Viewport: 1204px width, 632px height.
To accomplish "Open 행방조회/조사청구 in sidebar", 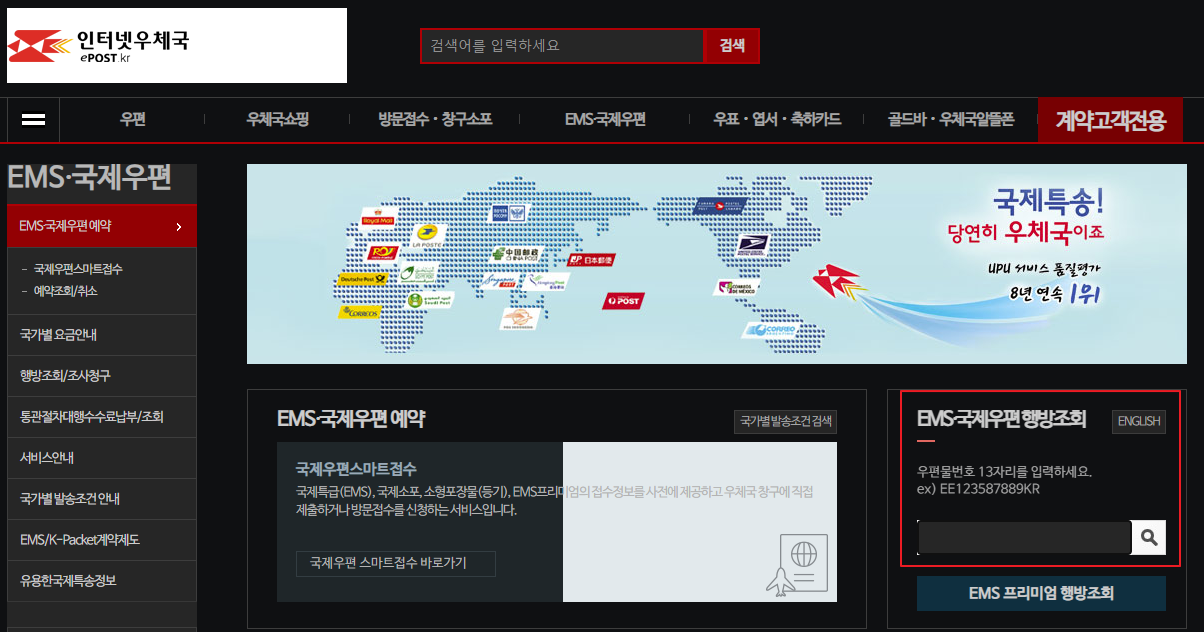I will point(102,376).
